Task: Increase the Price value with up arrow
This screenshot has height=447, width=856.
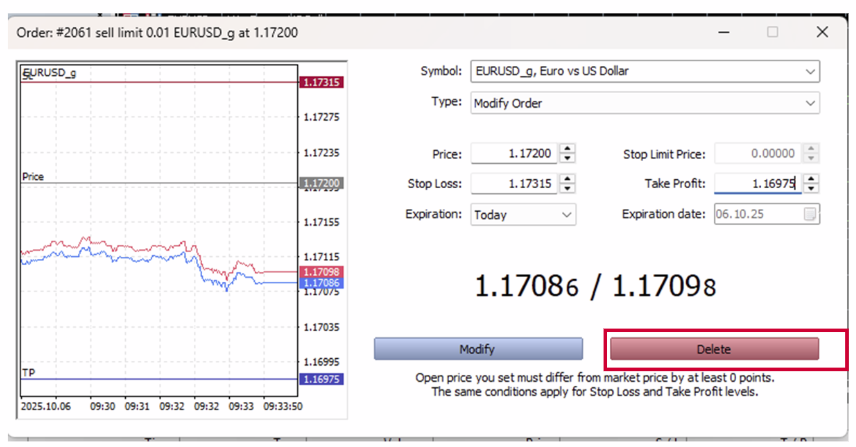Action: point(568,149)
